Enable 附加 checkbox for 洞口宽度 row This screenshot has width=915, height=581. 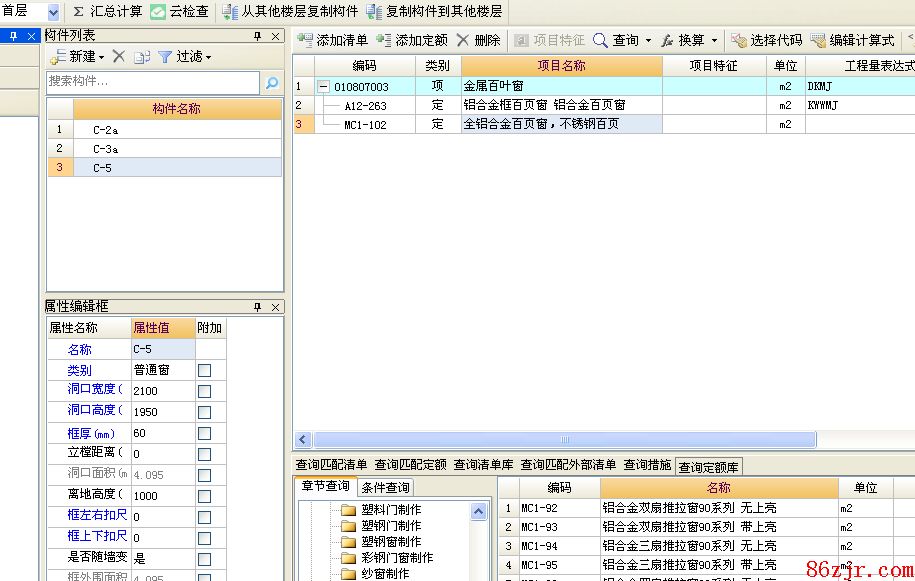(205, 391)
